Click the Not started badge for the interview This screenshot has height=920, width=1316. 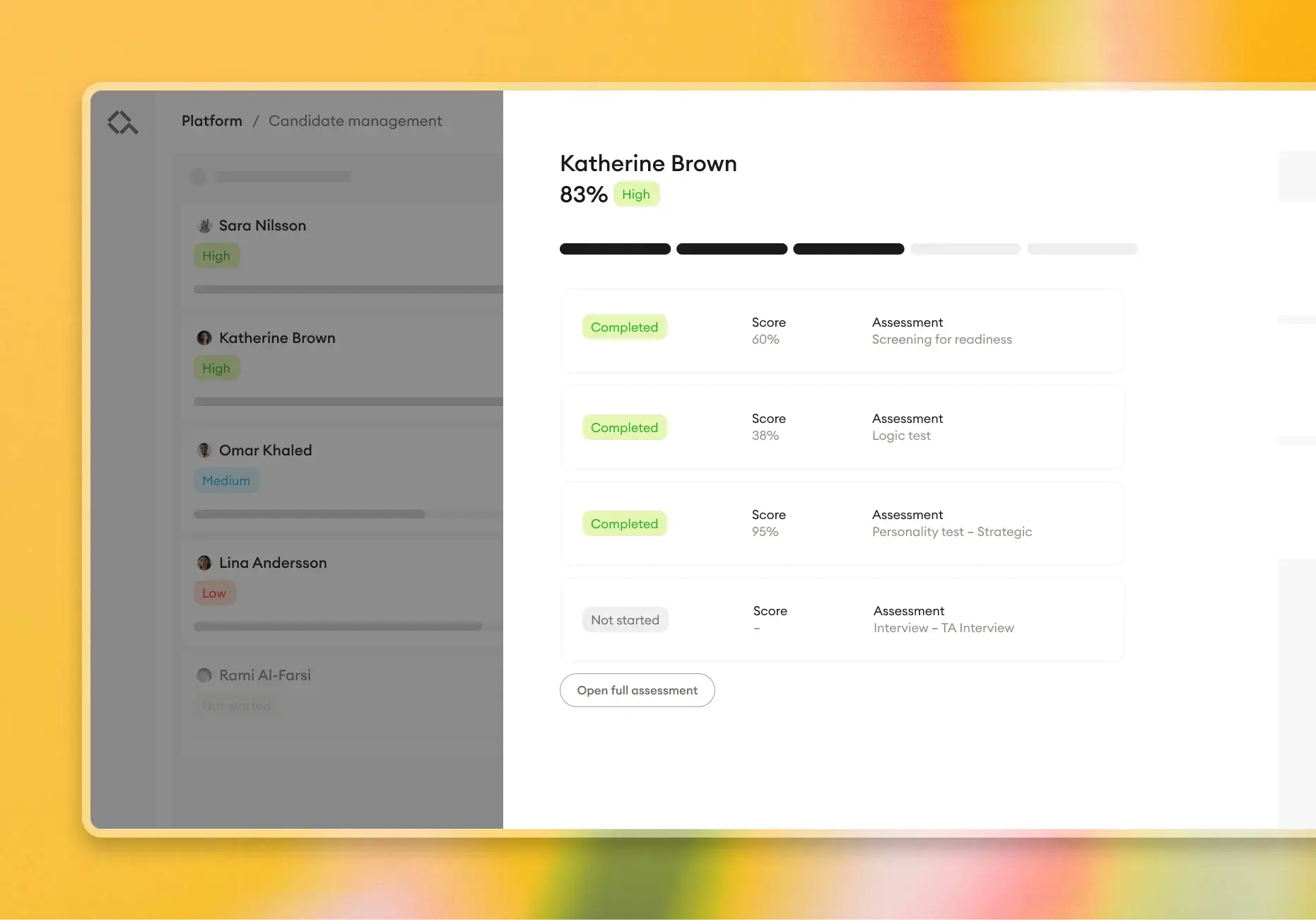point(624,619)
